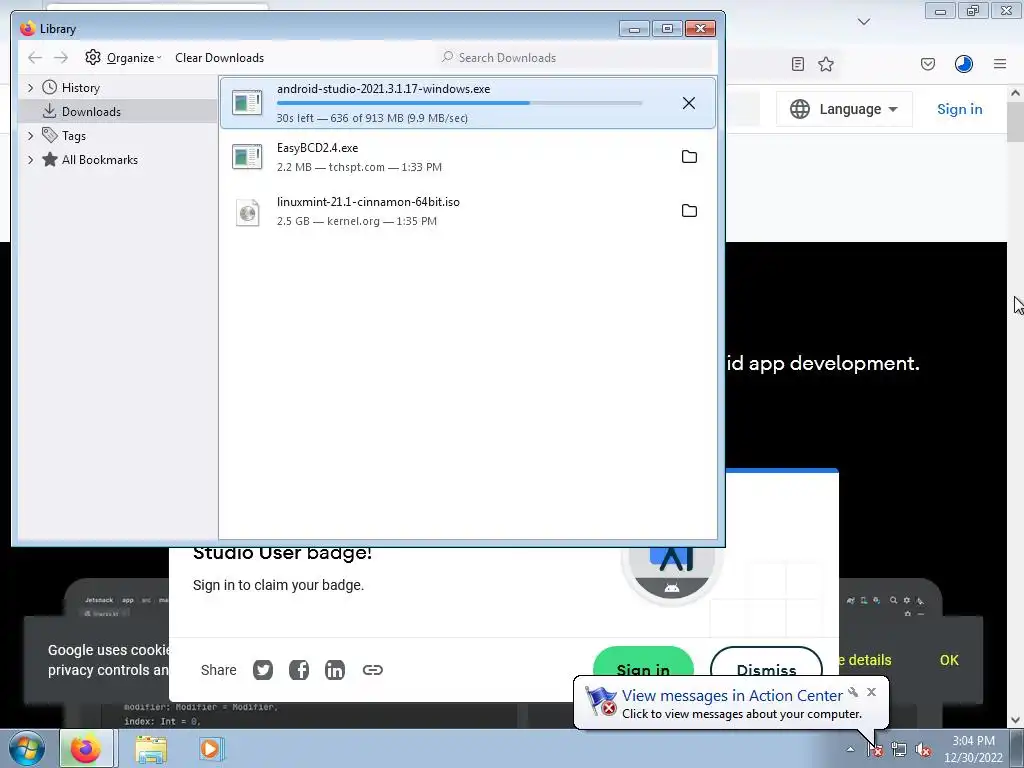
Task: Open Firefox hamburger menu
Action: [1000, 64]
